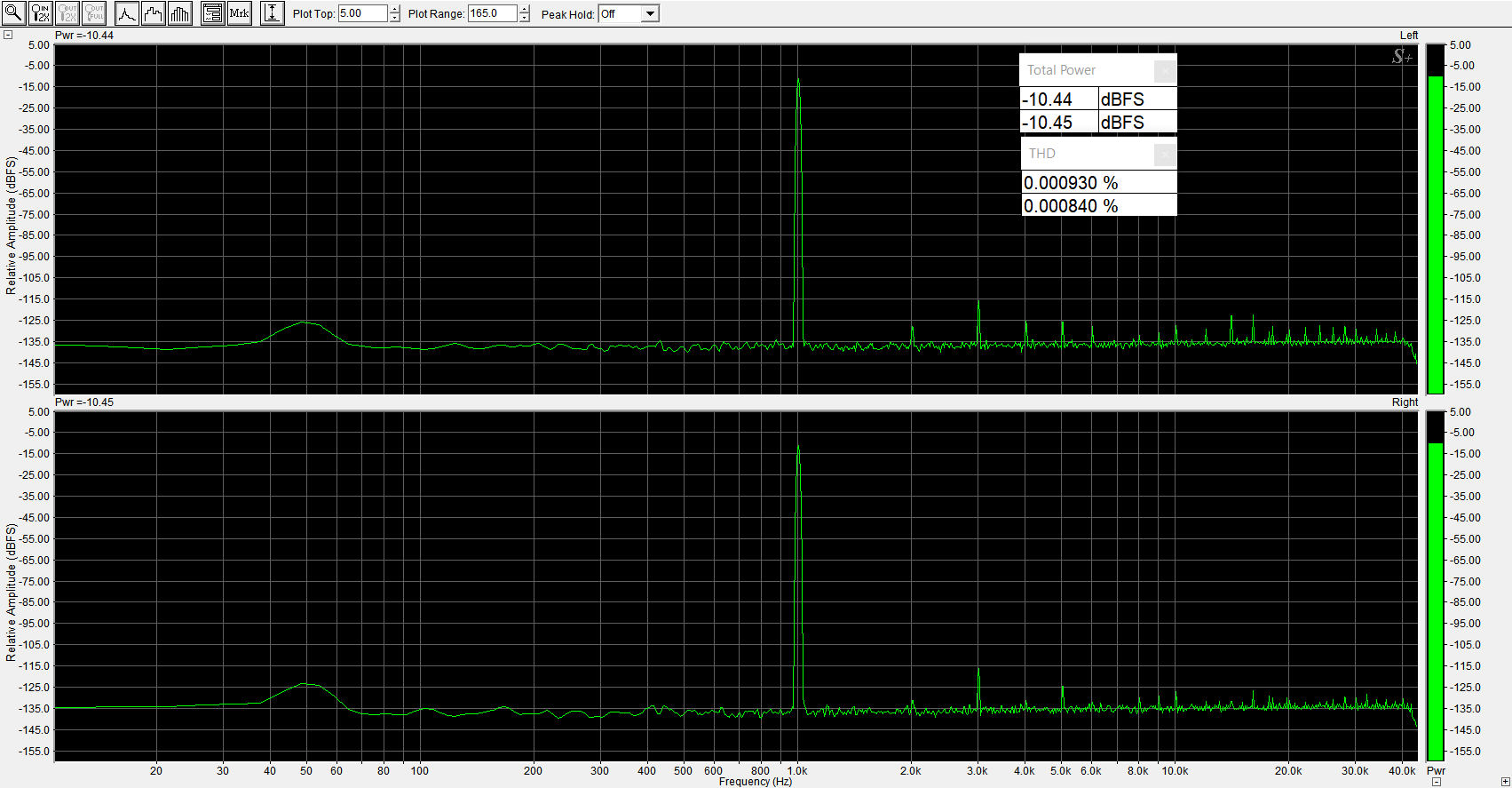This screenshot has width=1512, height=788.
Task: Increase Plot Top with up arrow
Action: [395, 10]
